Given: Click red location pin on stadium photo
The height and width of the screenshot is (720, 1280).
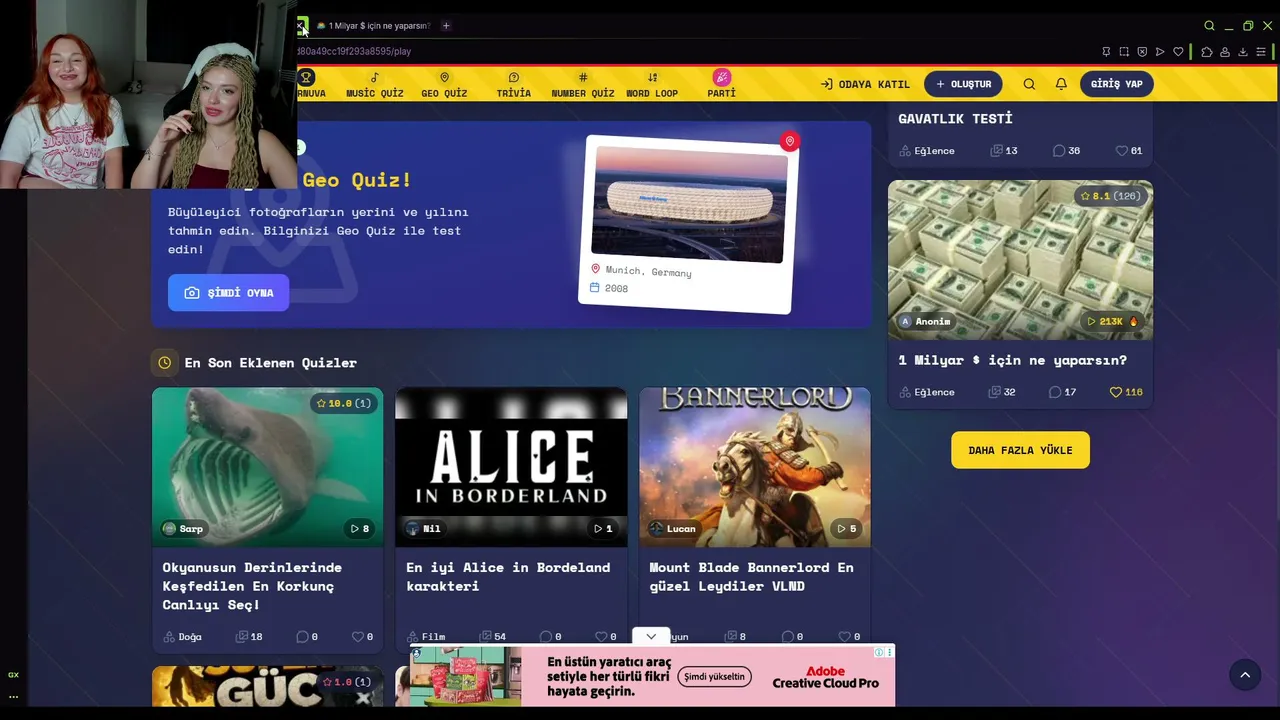Looking at the screenshot, I should [790, 141].
